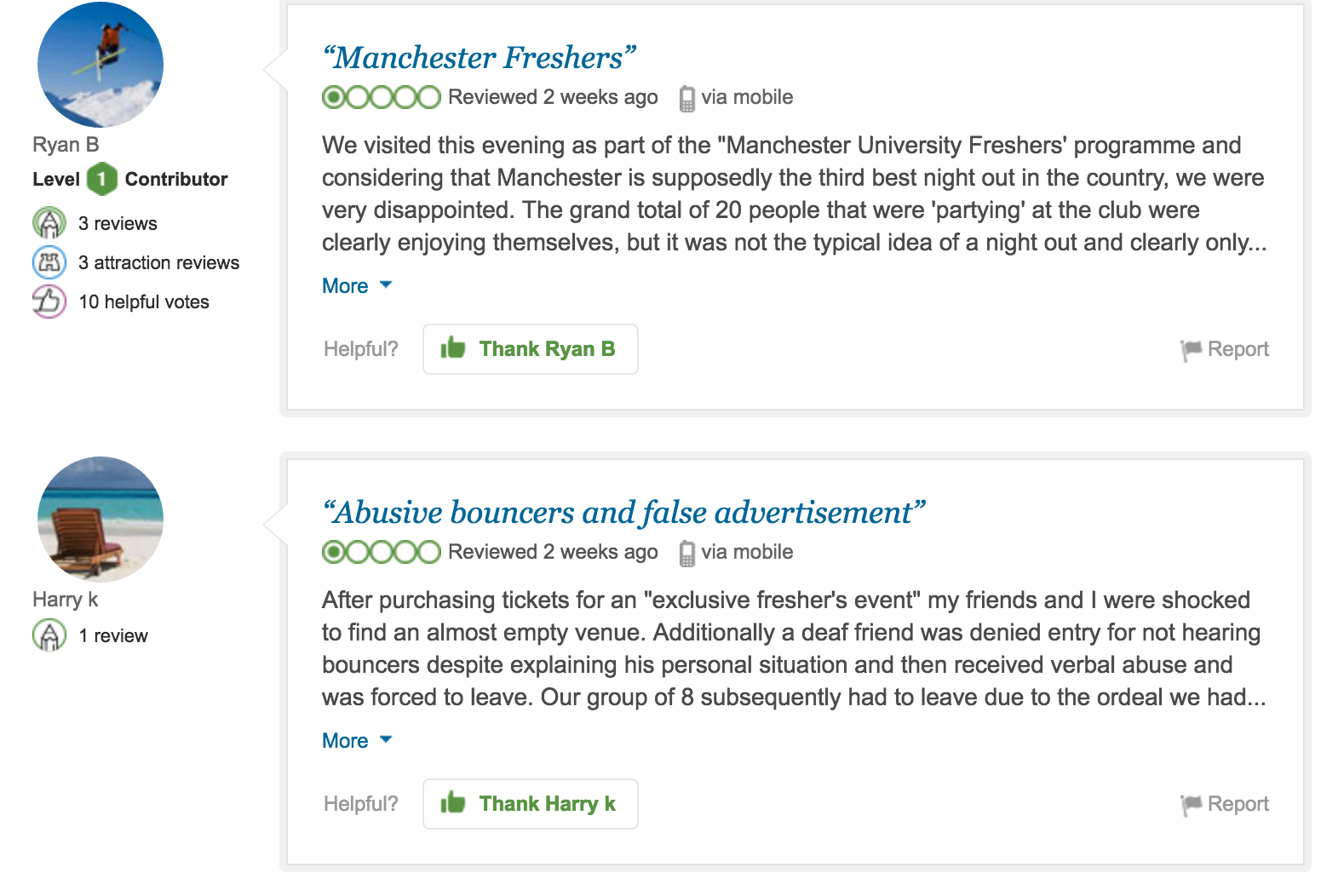Click the Ryan B username
The image size is (1344, 896).
tap(66, 145)
